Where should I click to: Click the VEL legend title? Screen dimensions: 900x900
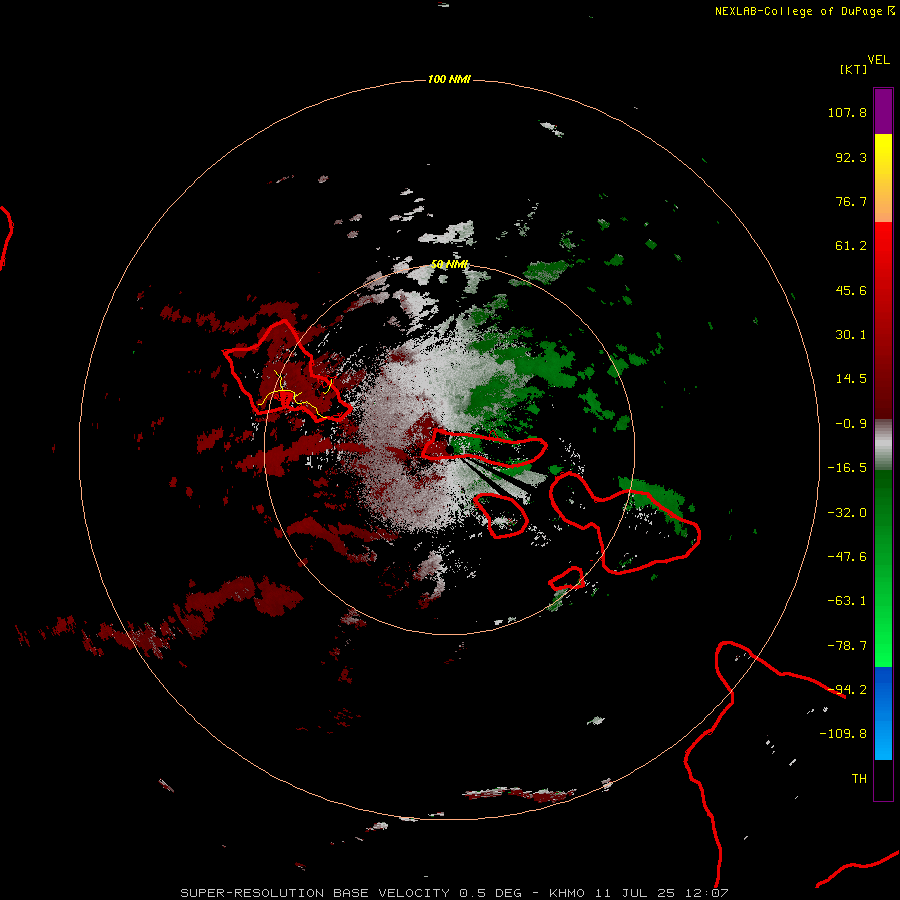coord(878,60)
